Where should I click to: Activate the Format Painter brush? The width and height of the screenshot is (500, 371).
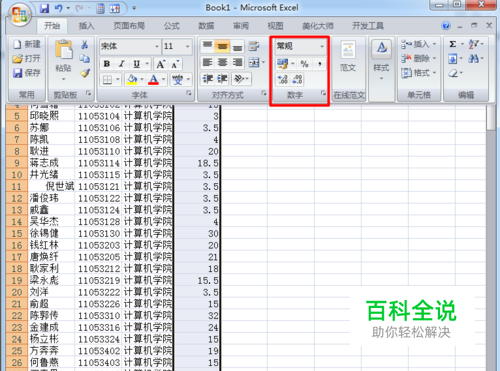[85, 73]
